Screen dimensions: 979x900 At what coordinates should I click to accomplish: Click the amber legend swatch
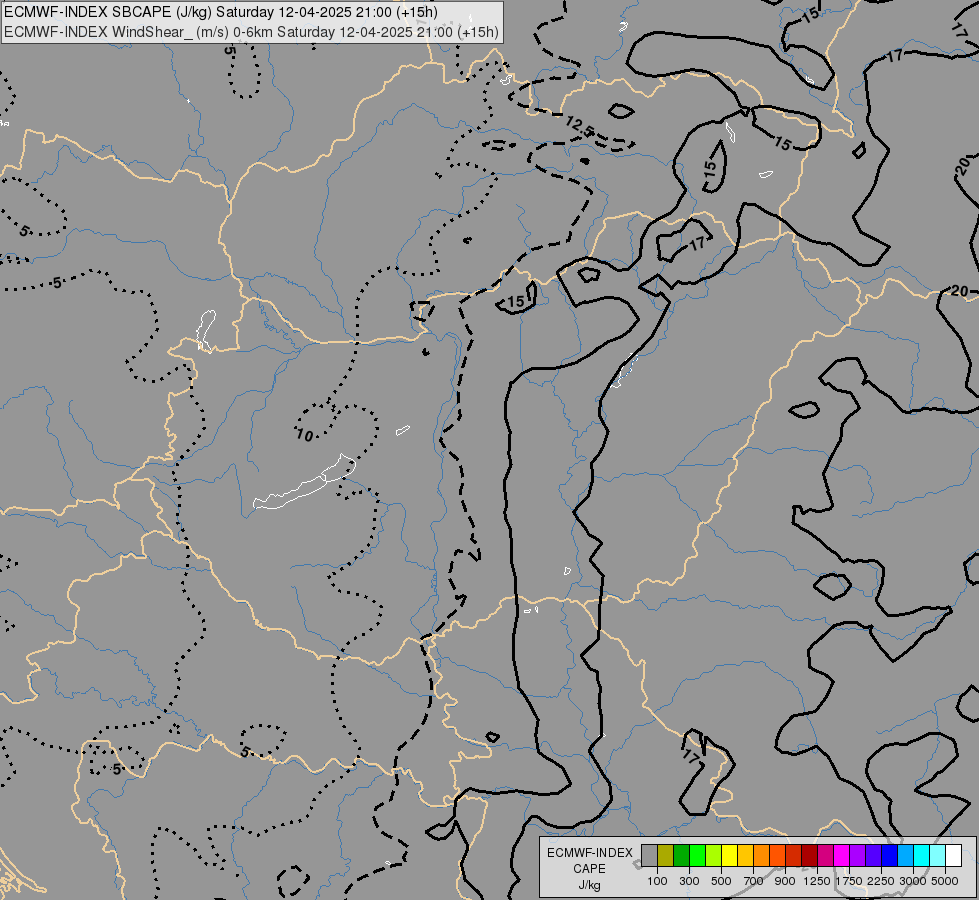click(745, 855)
